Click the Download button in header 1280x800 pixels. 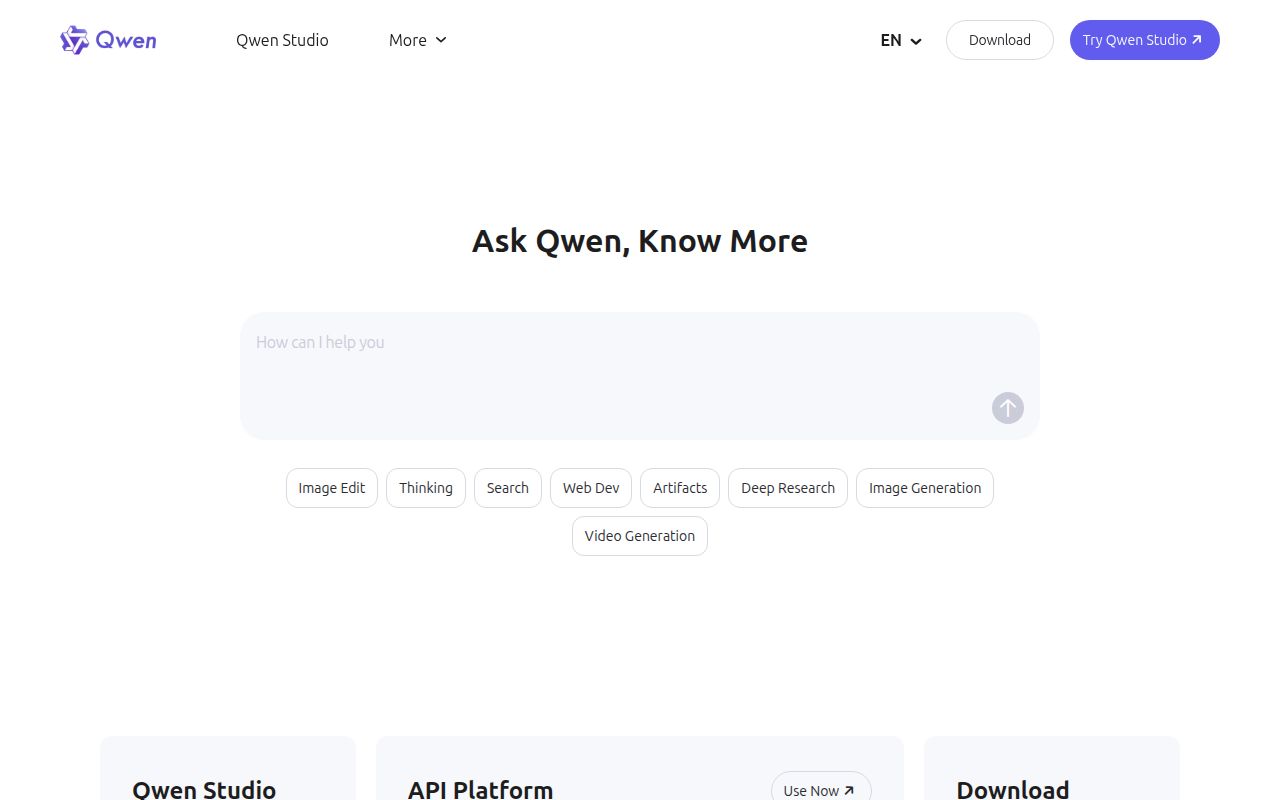(x=1000, y=40)
